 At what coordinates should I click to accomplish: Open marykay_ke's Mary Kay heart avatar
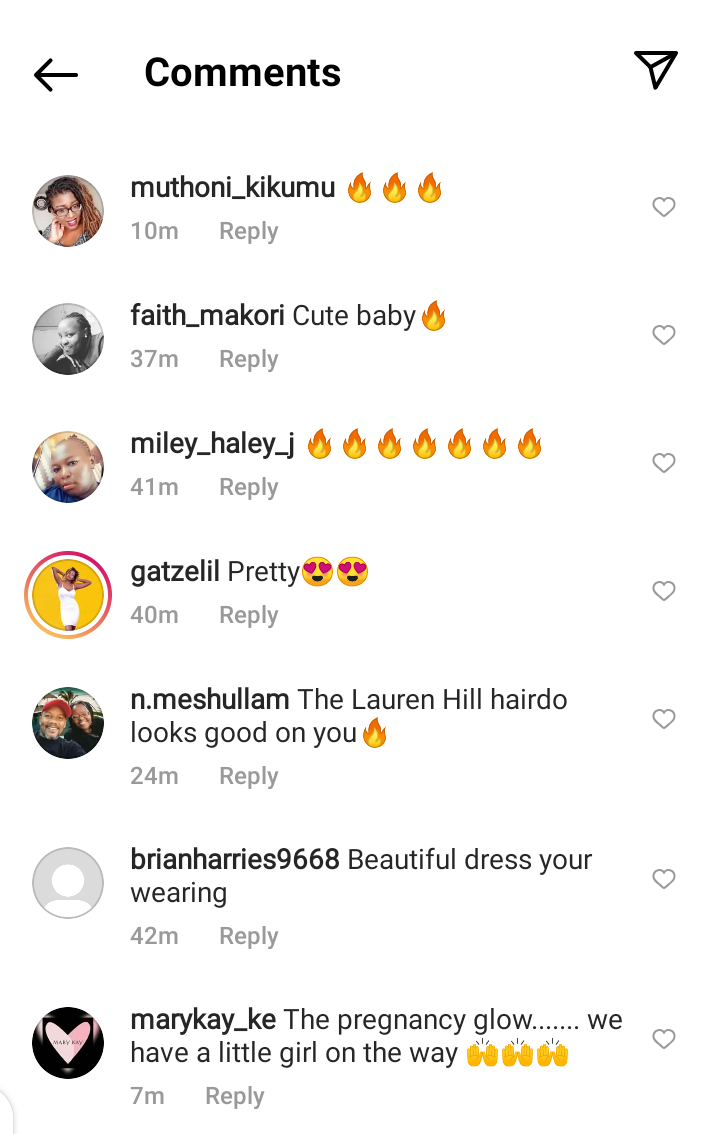pos(68,1043)
